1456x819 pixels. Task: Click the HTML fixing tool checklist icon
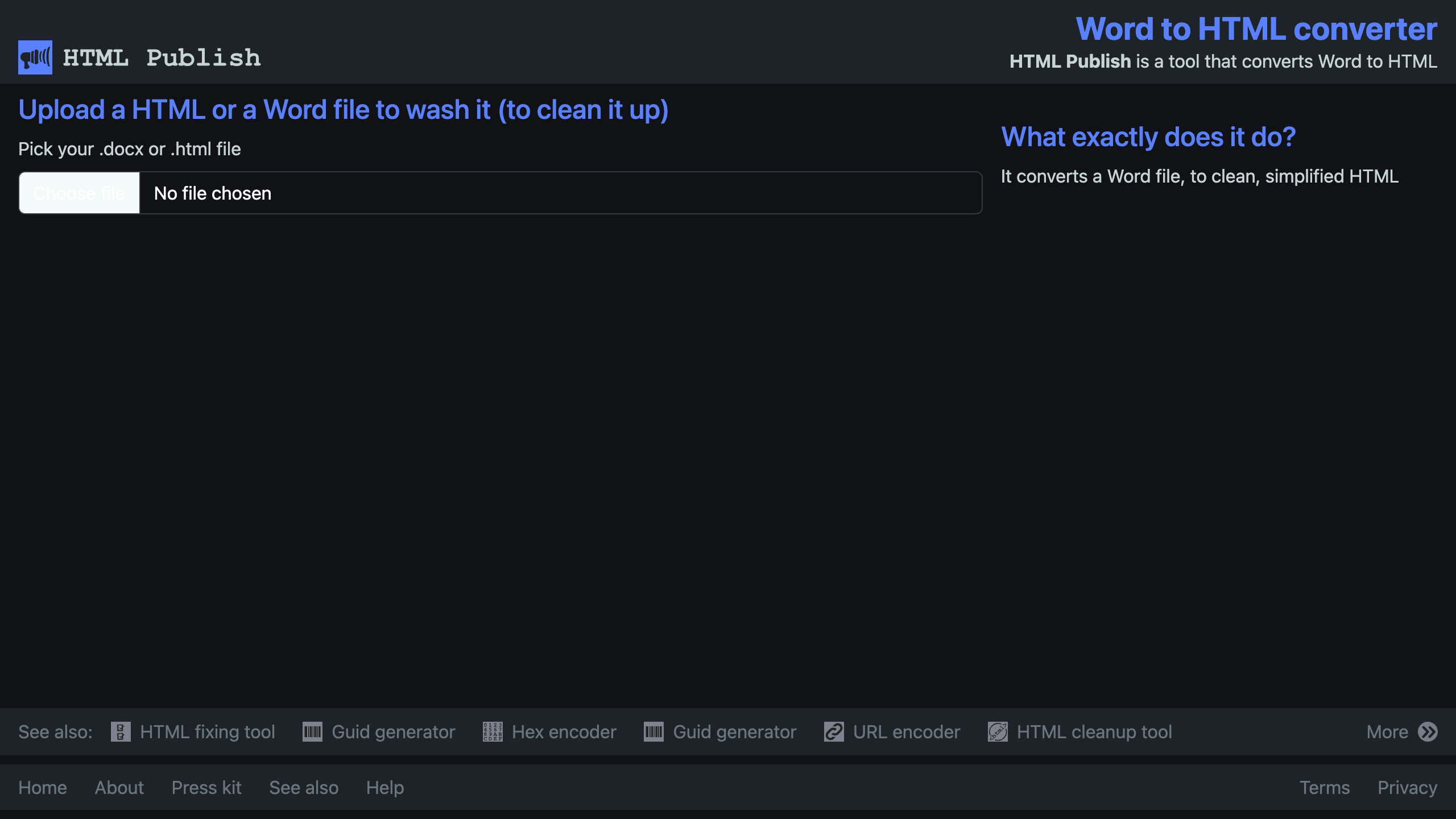click(121, 731)
